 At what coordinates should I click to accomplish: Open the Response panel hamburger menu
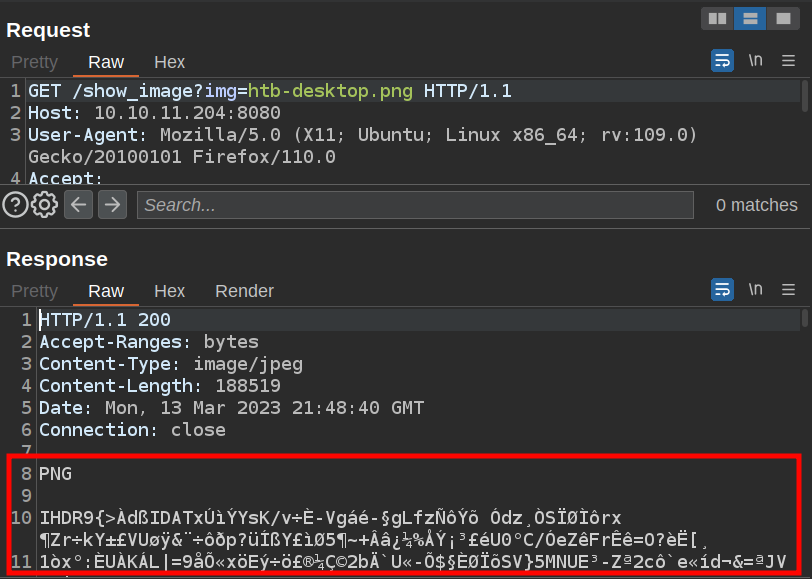pyautogui.click(x=789, y=290)
